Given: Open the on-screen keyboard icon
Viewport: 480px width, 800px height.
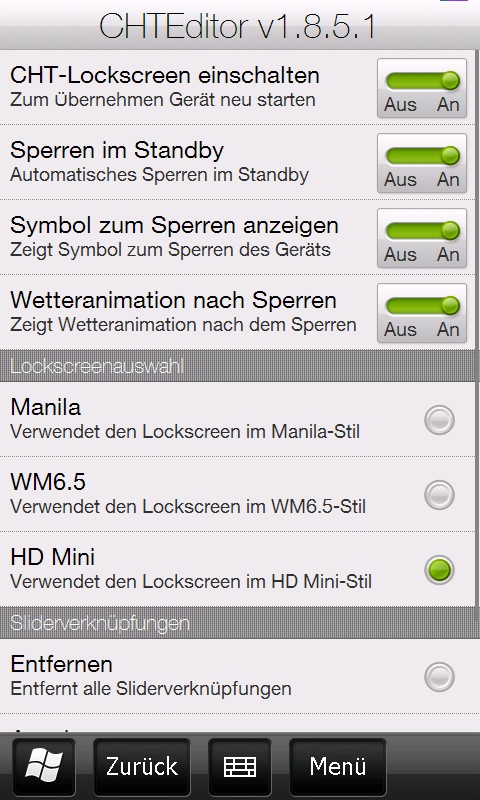Looking at the screenshot, I should click(240, 766).
